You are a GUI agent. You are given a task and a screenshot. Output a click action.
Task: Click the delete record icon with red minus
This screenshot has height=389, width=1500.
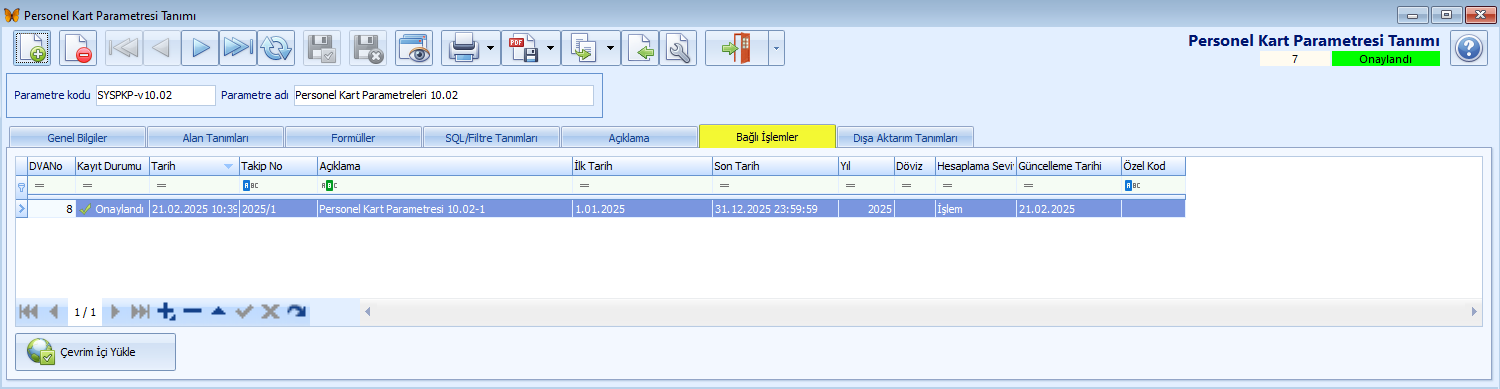point(77,48)
